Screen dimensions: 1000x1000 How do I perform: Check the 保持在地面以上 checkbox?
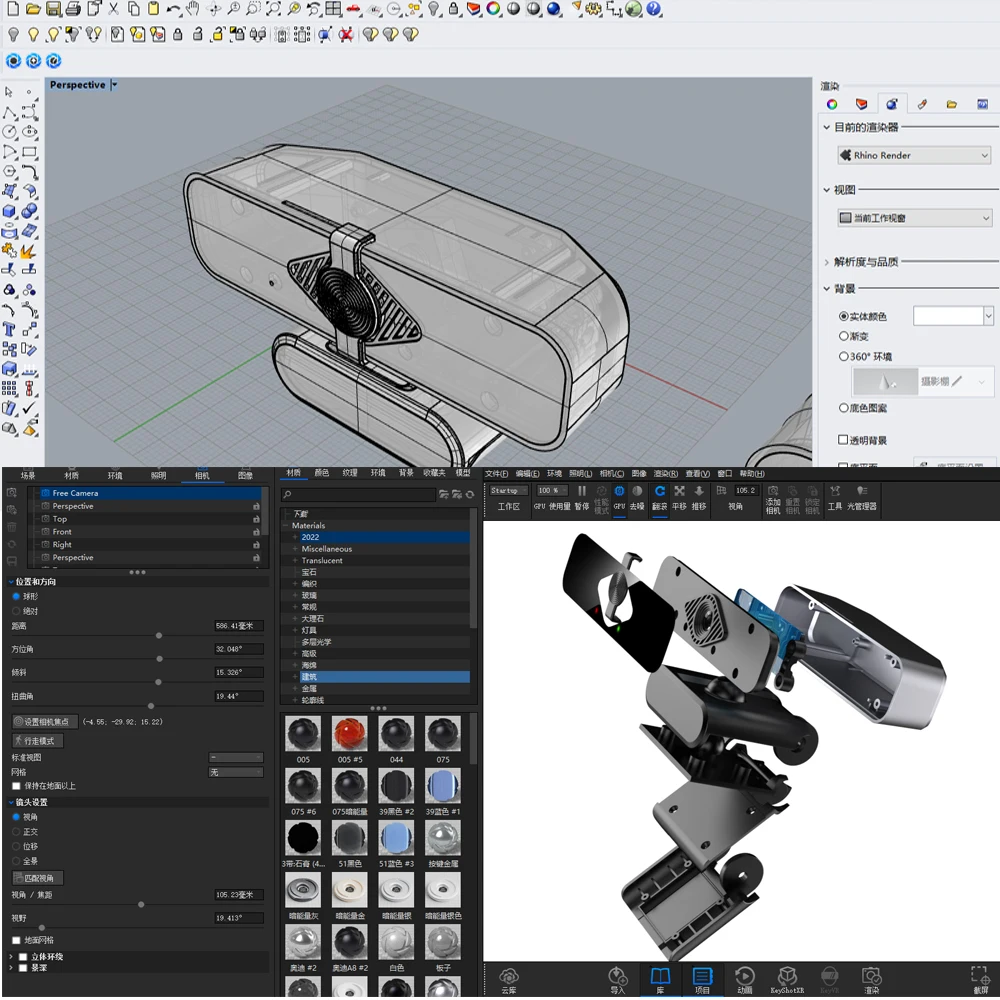pyautogui.click(x=16, y=786)
